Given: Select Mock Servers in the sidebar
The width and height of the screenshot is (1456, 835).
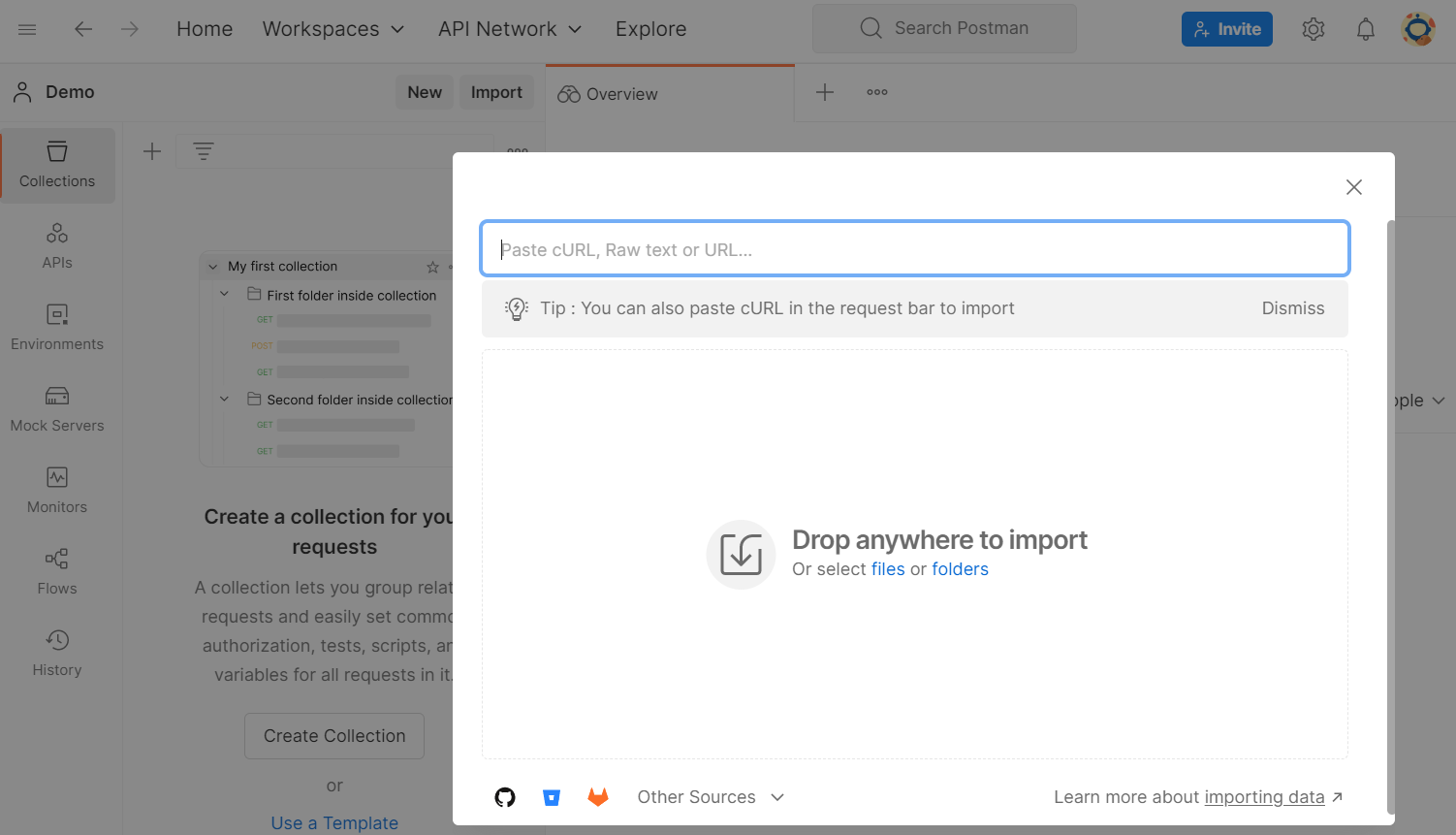Looking at the screenshot, I should (x=57, y=409).
